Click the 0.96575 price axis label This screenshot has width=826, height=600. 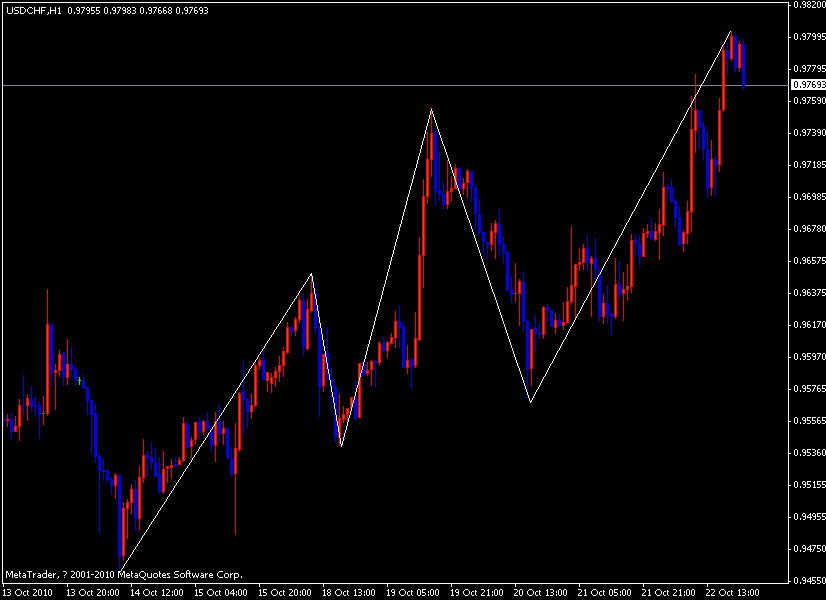tap(809, 261)
